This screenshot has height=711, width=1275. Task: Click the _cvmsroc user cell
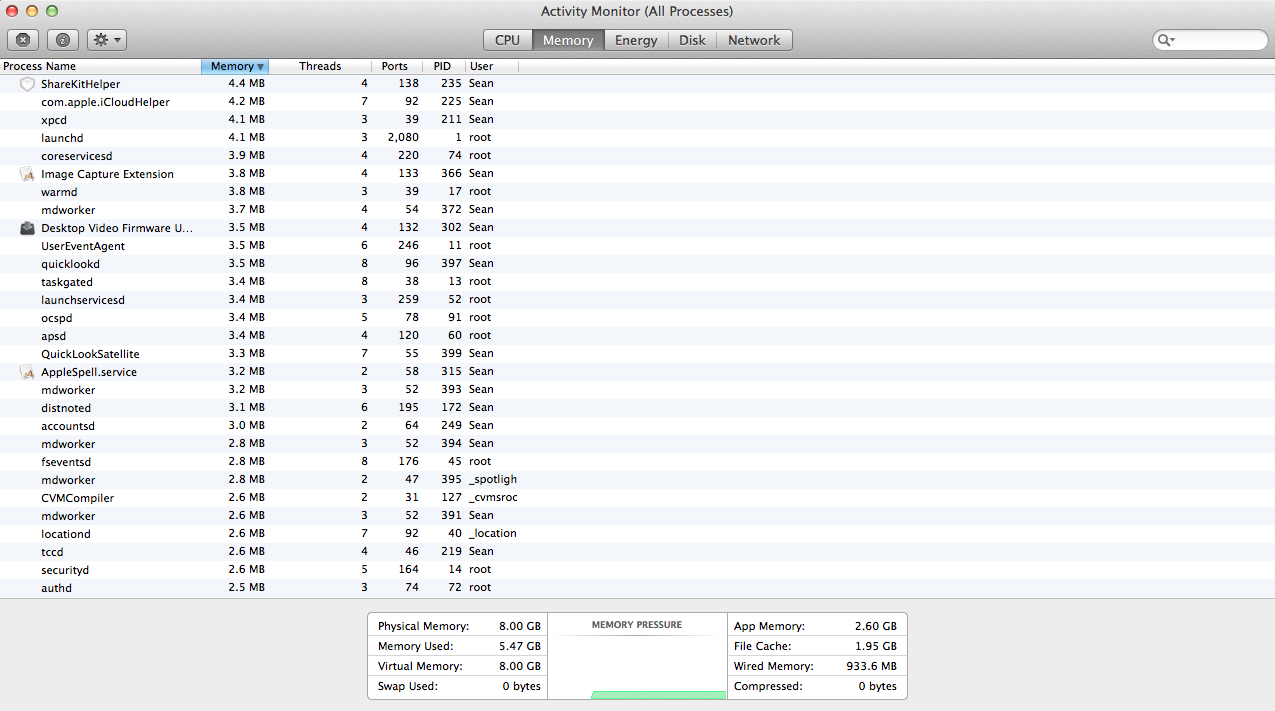[493, 498]
